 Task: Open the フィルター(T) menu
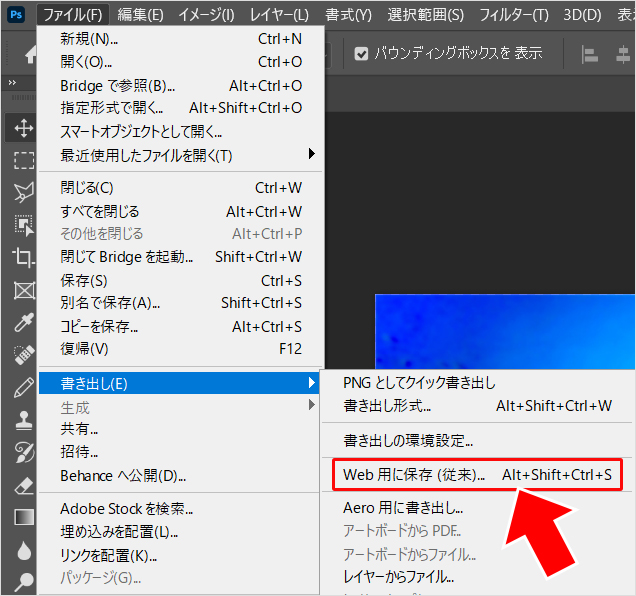pyautogui.click(x=514, y=15)
